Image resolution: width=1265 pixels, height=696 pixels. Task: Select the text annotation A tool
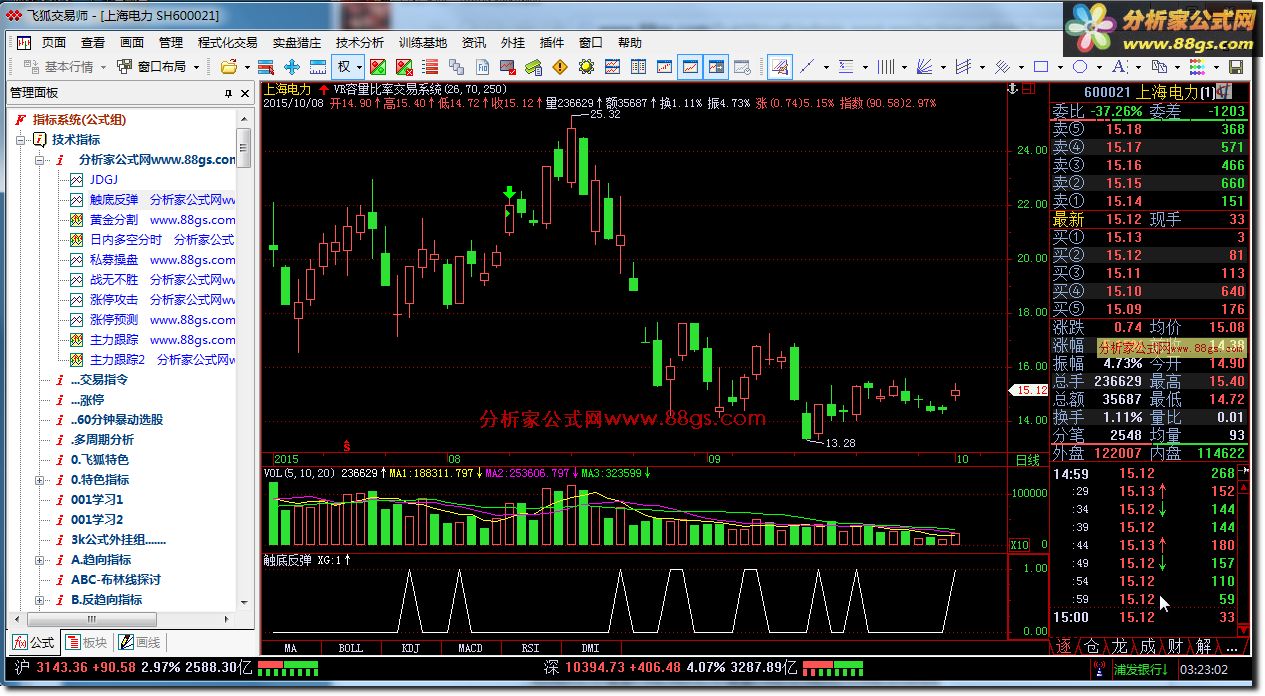pyautogui.click(x=1118, y=67)
